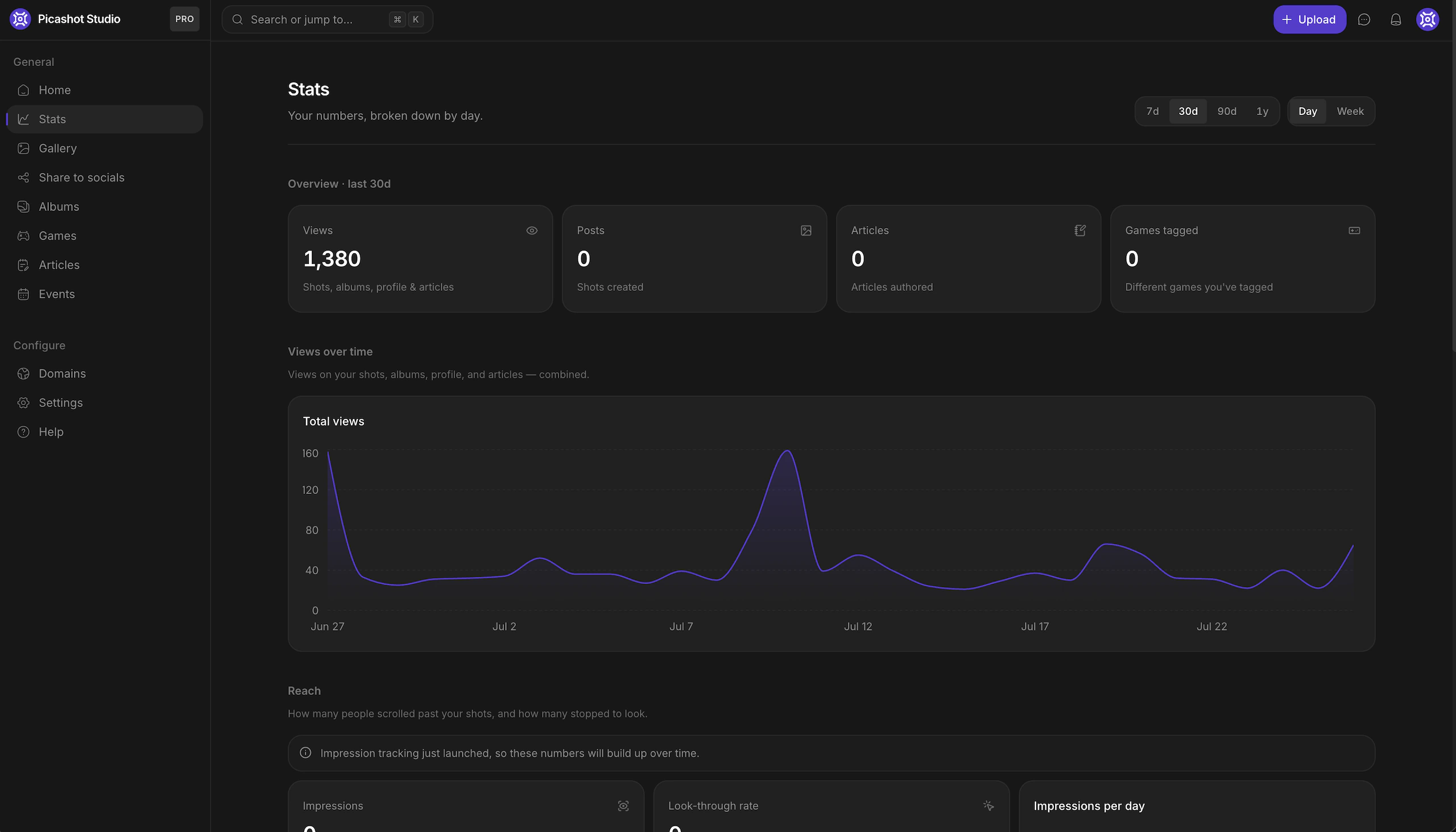This screenshot has width=1456, height=832.
Task: Click the Articles icon in sidebar
Action: (x=23, y=265)
